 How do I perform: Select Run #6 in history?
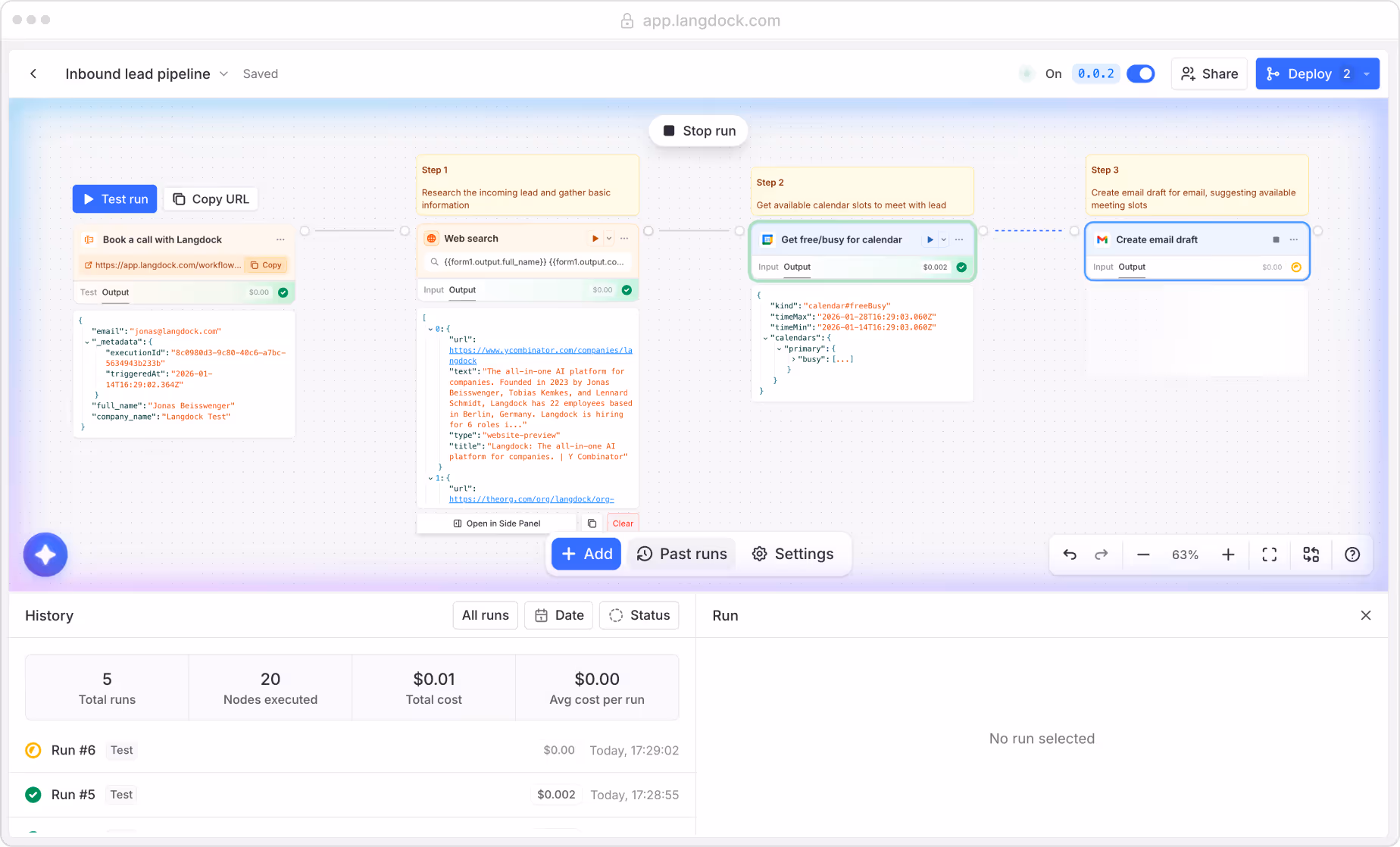pos(352,750)
